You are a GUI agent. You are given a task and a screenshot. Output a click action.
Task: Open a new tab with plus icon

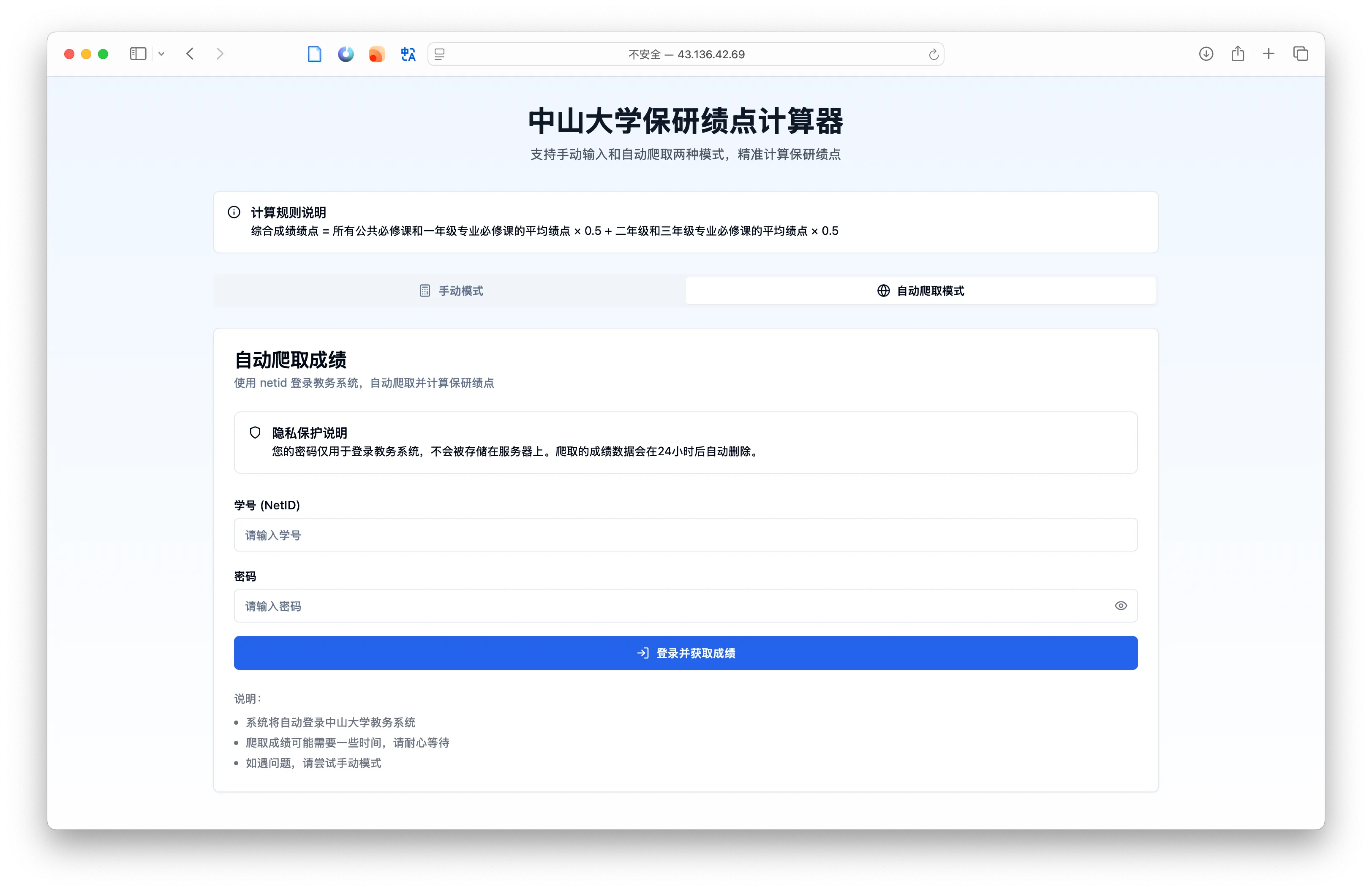tap(1268, 54)
